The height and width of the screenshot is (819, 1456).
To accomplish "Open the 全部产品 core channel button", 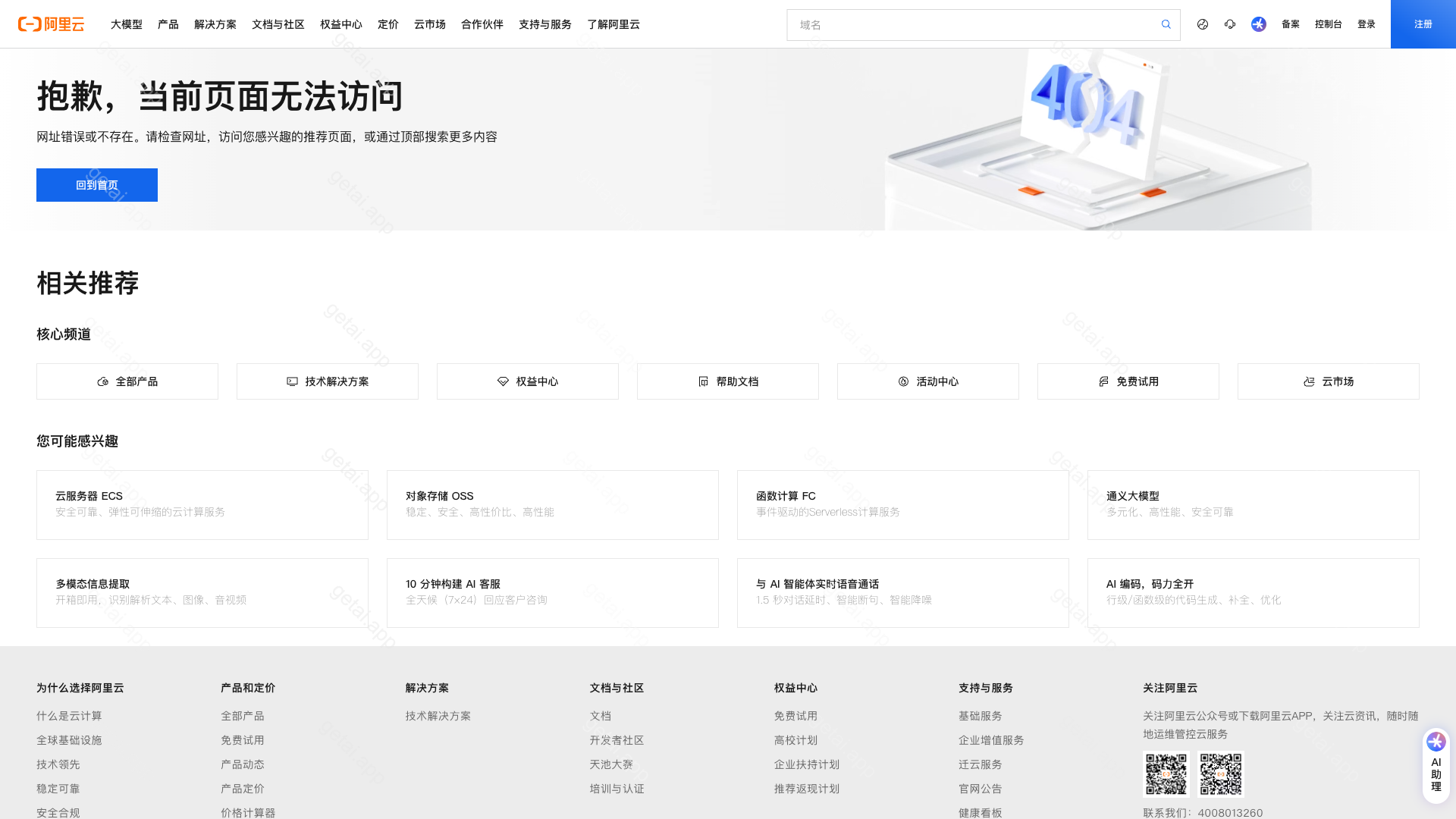I will (x=127, y=381).
